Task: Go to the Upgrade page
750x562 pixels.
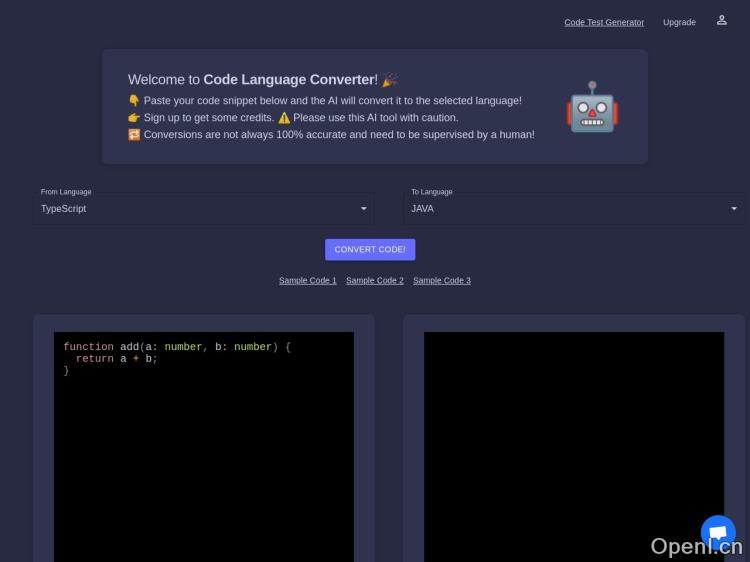Action: tap(679, 22)
